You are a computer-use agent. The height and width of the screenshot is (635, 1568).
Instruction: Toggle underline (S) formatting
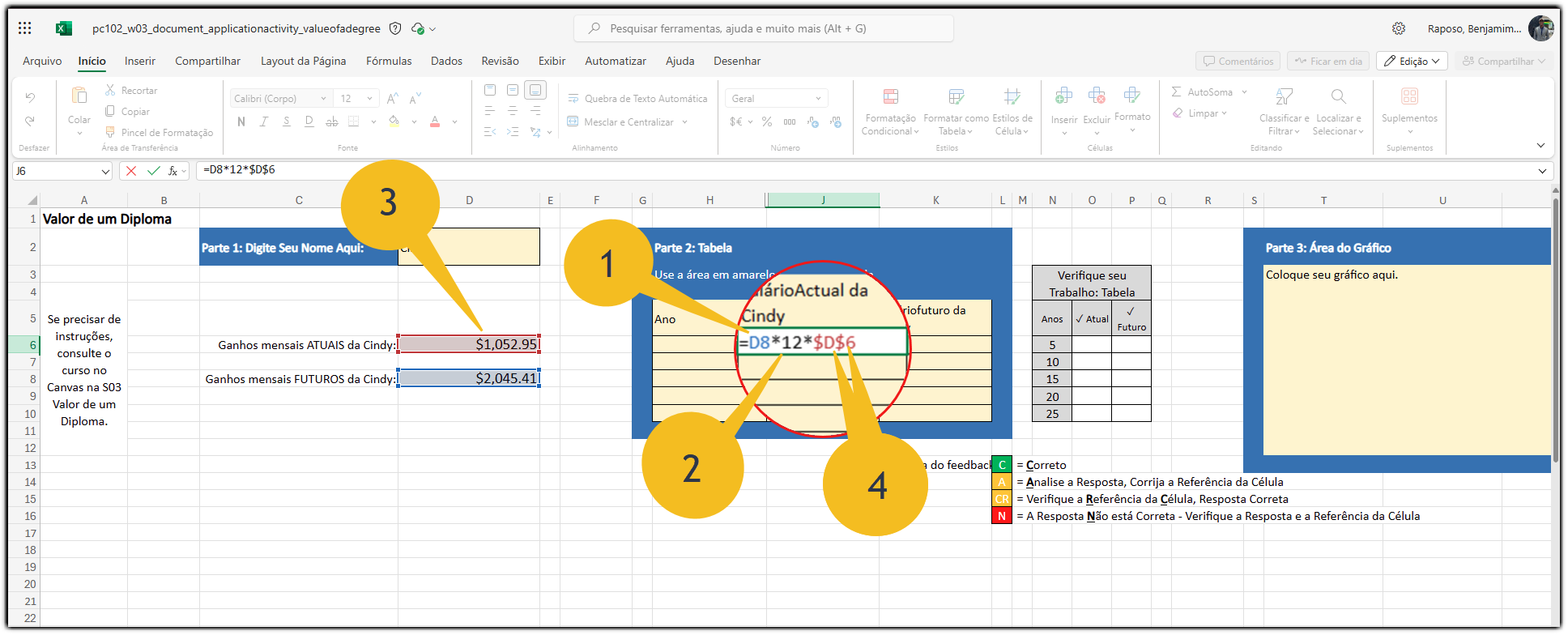(286, 121)
